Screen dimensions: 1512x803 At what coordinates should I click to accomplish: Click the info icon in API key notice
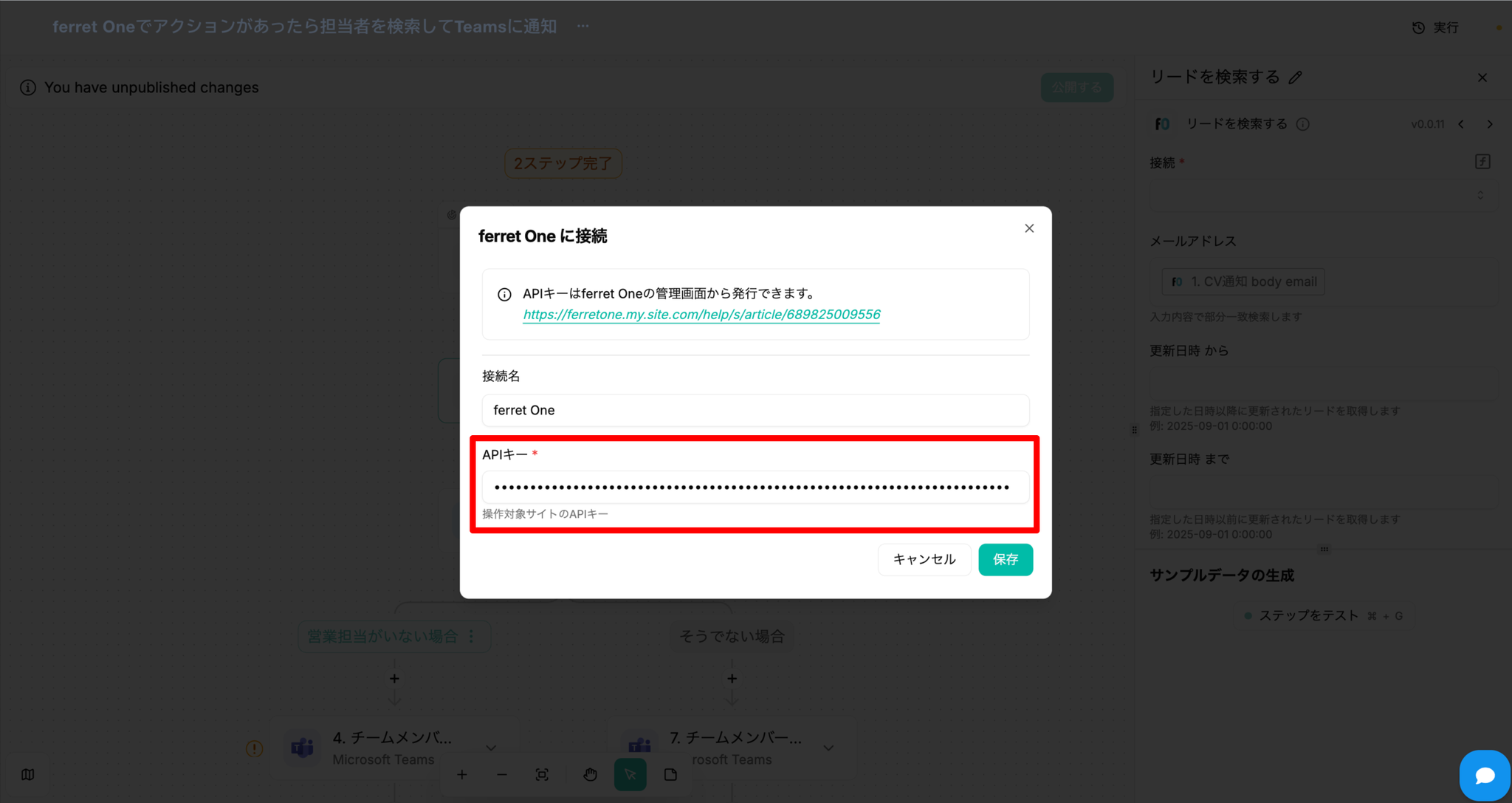504,295
